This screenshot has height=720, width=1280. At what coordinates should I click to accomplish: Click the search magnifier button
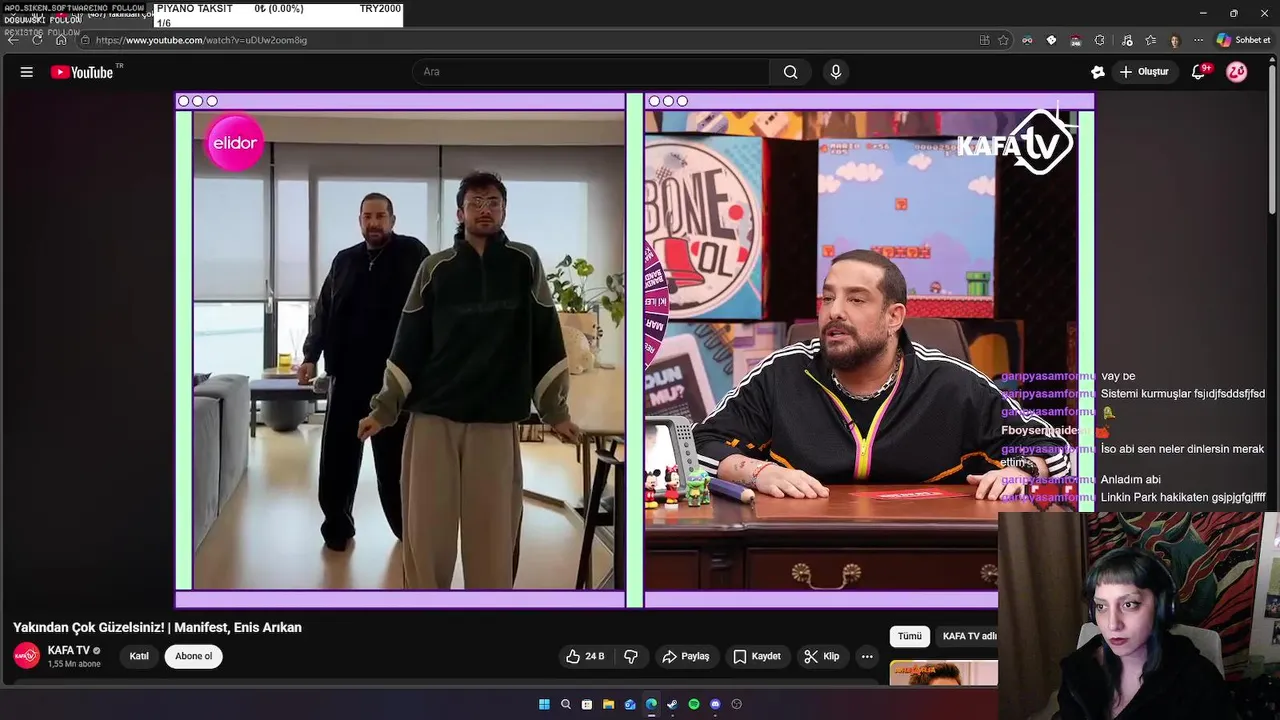click(x=790, y=72)
